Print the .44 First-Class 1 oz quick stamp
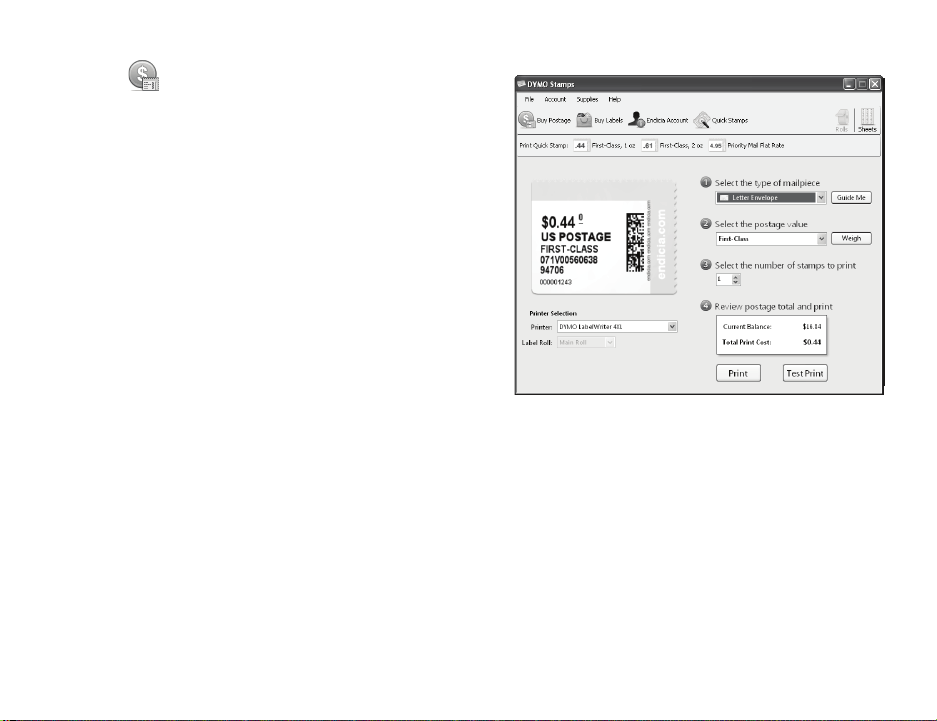The width and height of the screenshot is (937, 721). click(x=580, y=145)
